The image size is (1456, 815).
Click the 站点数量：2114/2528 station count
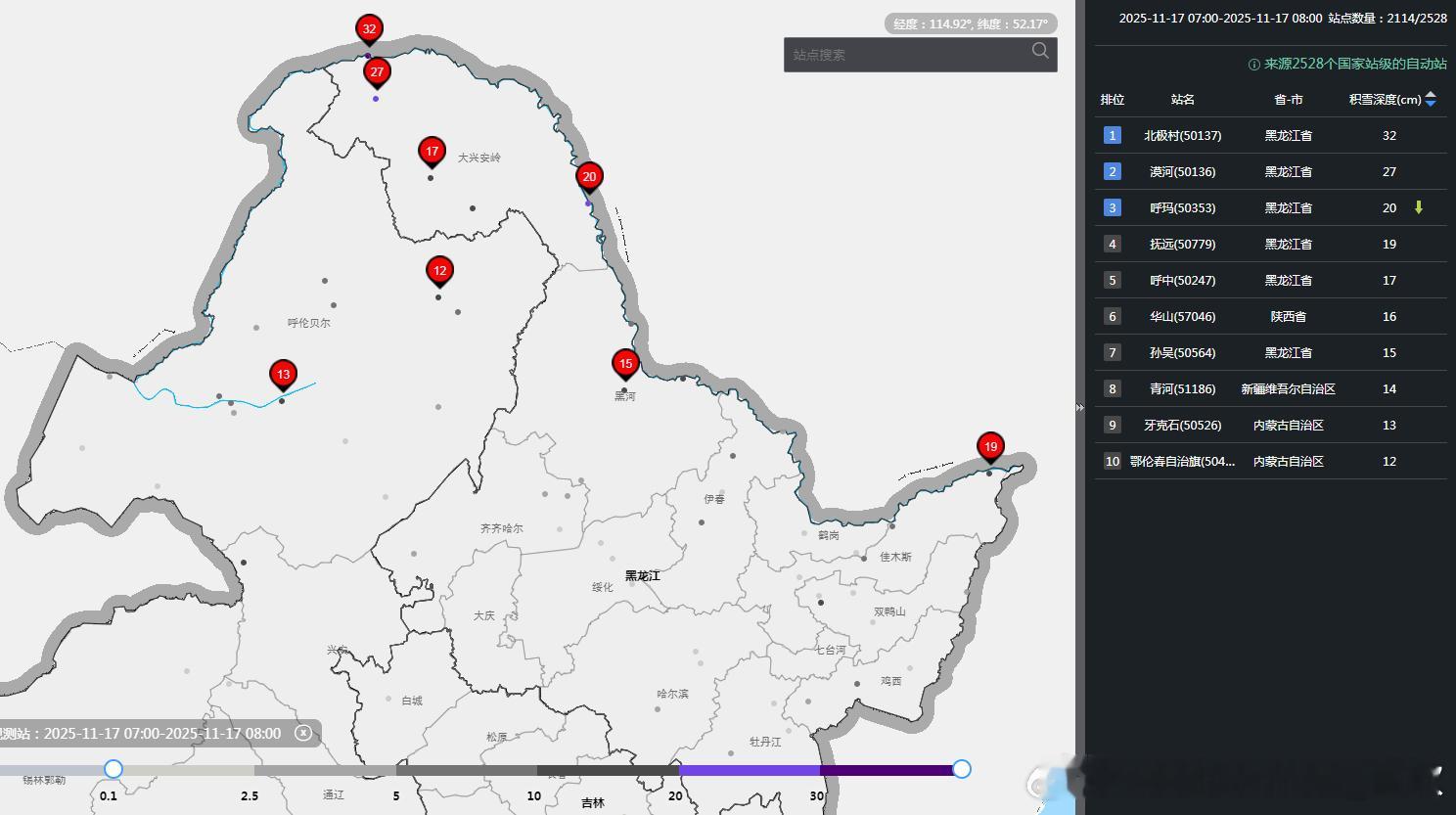tap(1388, 19)
